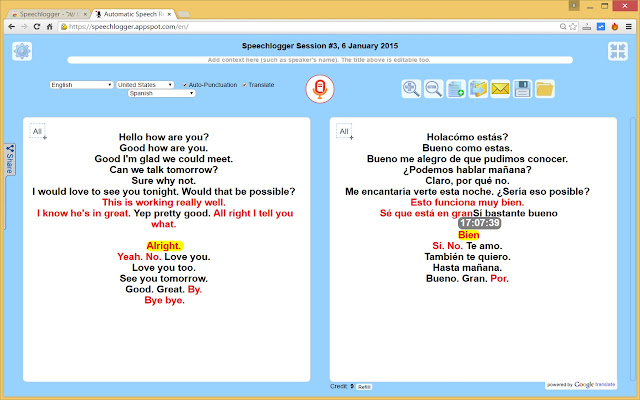Click the line Can we talk tomorrow?
This screenshot has height=400, width=640.
pos(164,170)
